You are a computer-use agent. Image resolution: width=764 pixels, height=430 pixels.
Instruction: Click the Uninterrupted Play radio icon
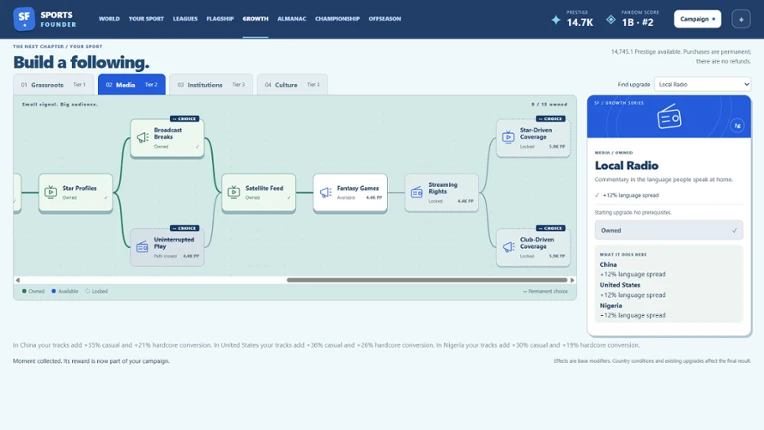(x=142, y=247)
